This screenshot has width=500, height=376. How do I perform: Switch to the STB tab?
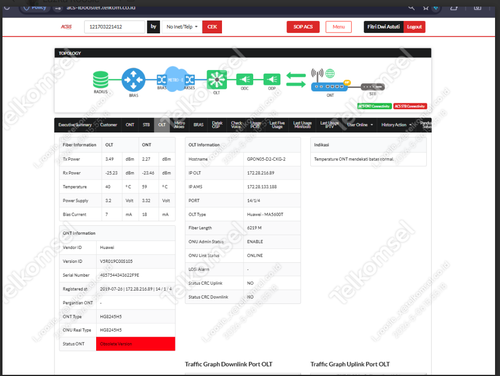146,125
